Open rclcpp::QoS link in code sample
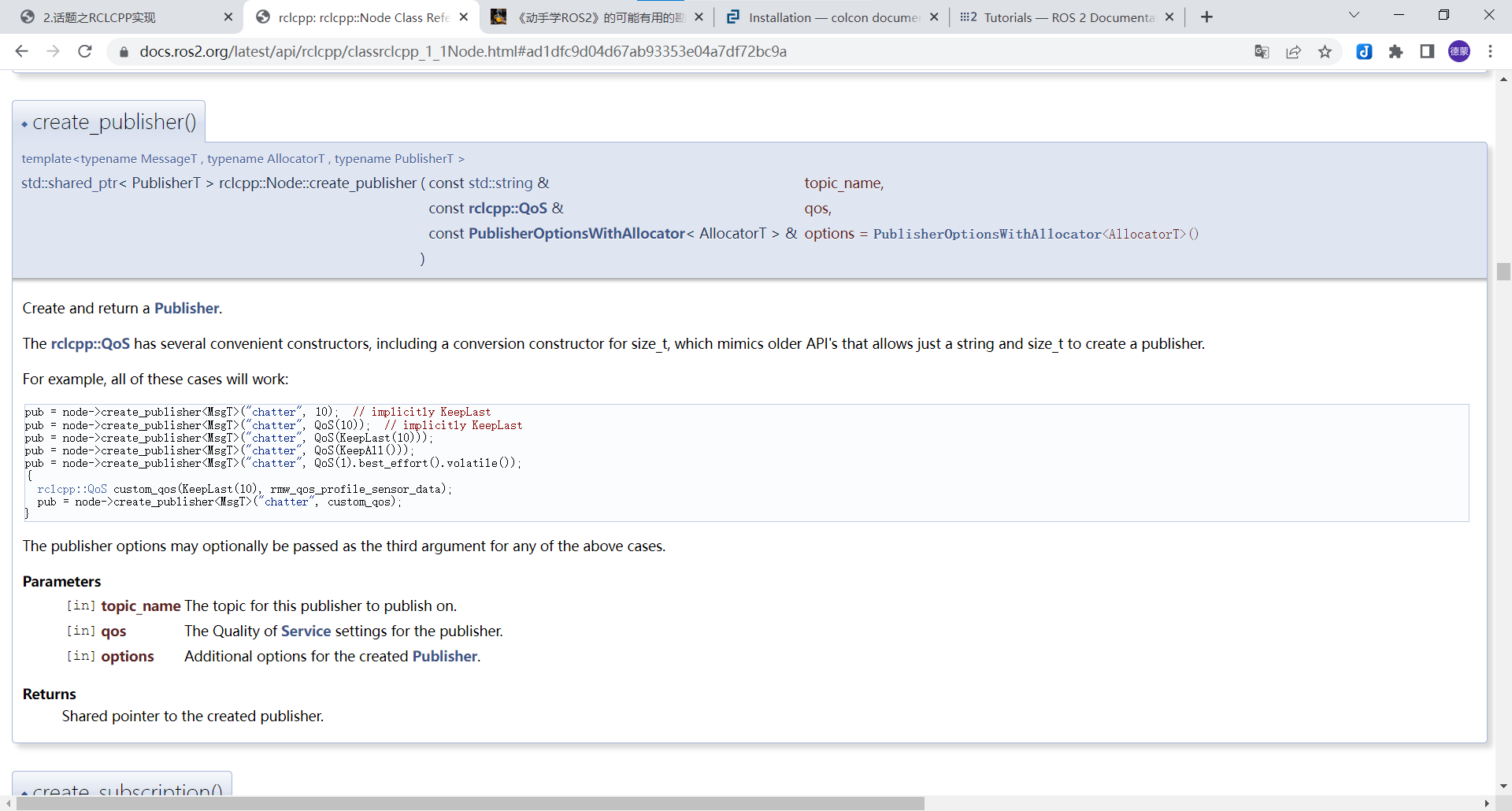The width and height of the screenshot is (1512, 811). click(x=72, y=489)
